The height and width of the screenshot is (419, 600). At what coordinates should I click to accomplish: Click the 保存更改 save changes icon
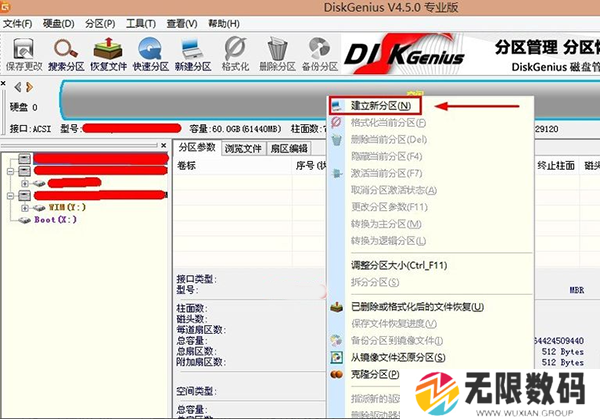[x=24, y=54]
